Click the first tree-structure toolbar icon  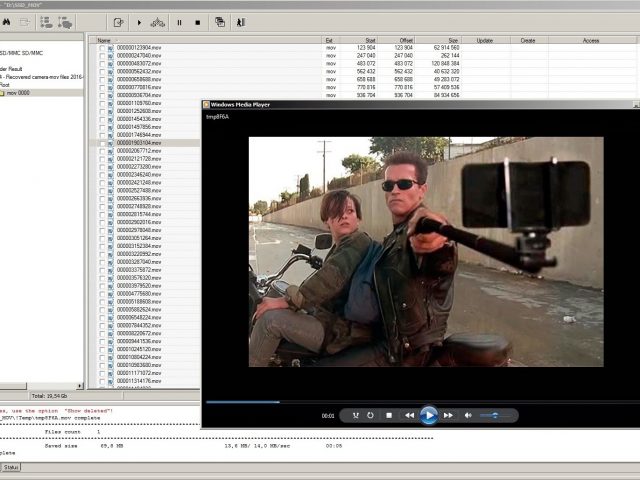(x=46, y=22)
